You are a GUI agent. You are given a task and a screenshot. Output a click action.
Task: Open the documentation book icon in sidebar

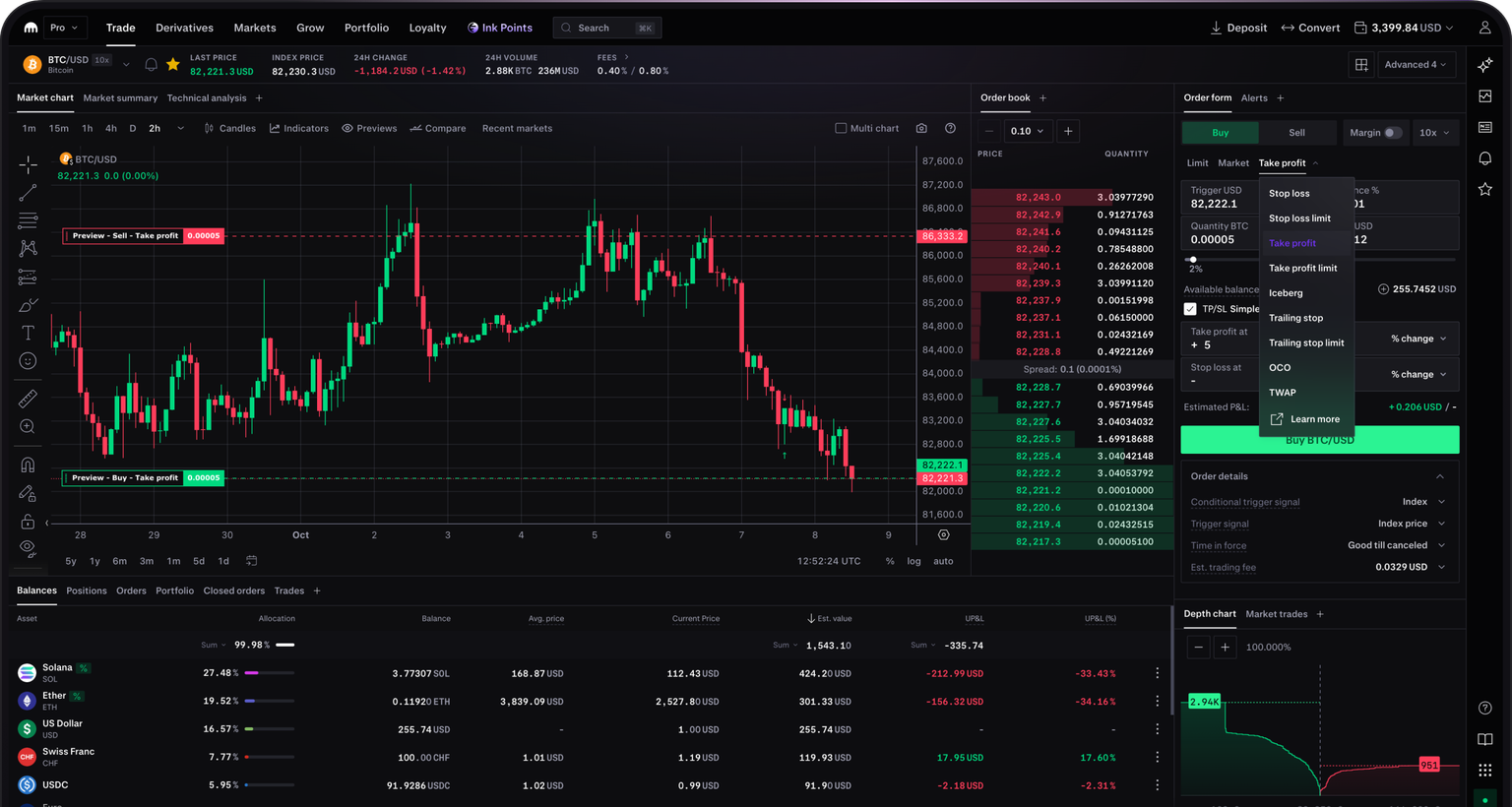tap(1484, 739)
